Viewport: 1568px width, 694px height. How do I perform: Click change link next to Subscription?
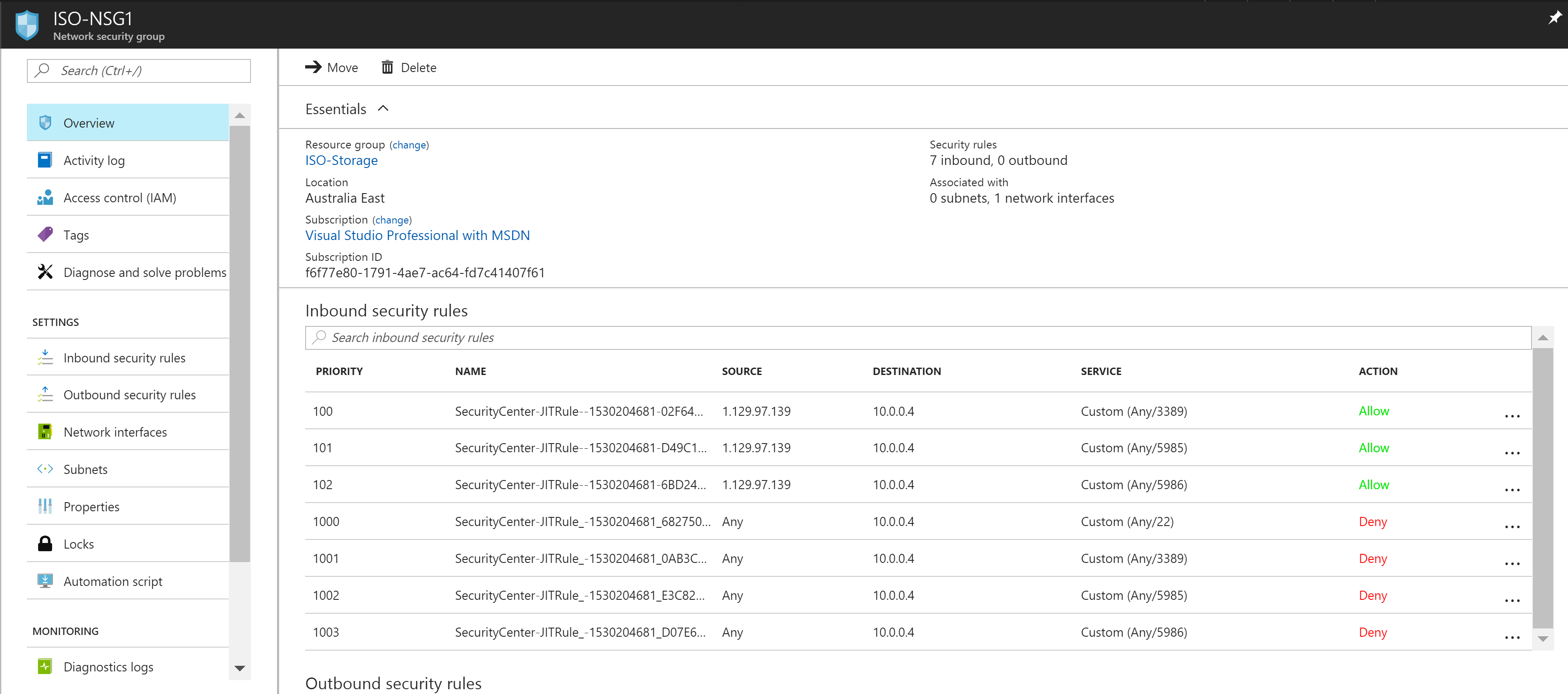point(392,220)
